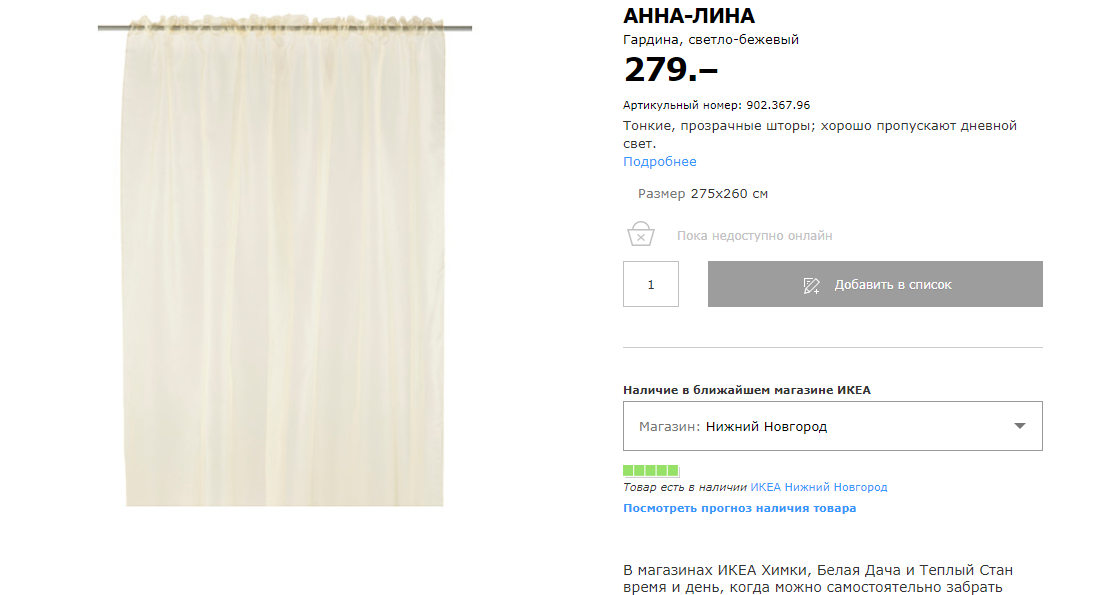This screenshot has width=1112, height=595.
Task: Click the Наличие в ближайшем магазине ИКЕА heading
Action: pos(747,390)
